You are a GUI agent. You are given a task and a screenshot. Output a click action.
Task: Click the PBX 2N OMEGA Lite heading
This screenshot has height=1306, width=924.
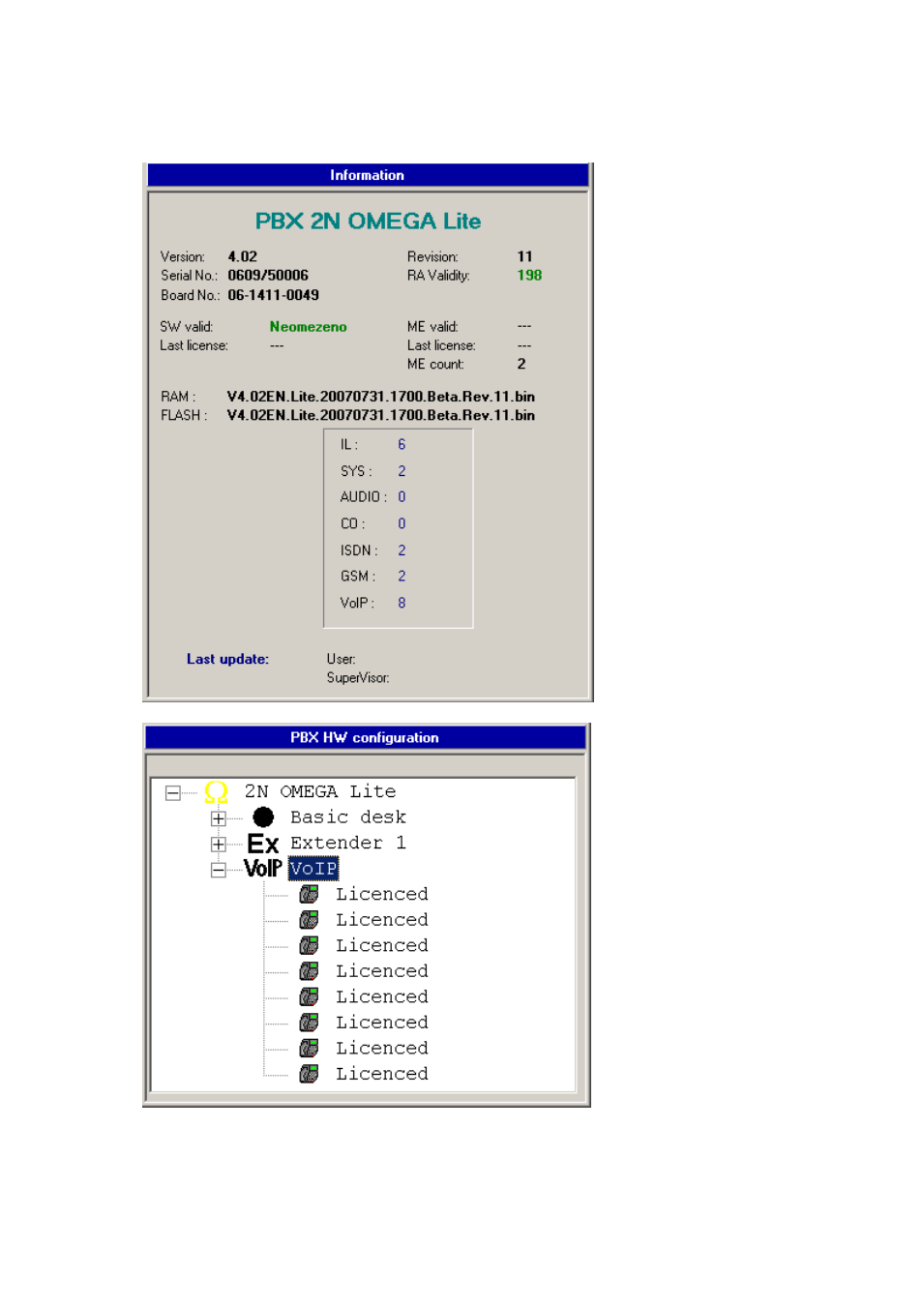point(368,222)
